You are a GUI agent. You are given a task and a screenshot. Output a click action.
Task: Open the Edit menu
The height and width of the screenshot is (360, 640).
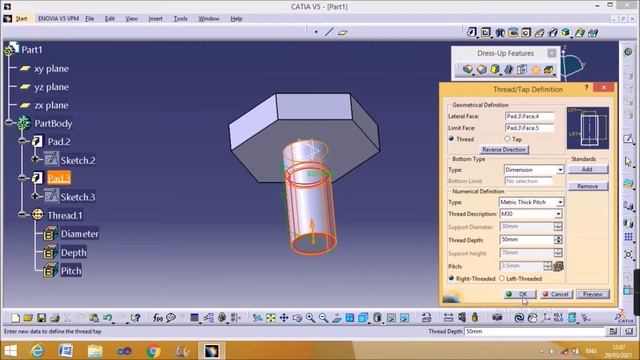coord(109,19)
